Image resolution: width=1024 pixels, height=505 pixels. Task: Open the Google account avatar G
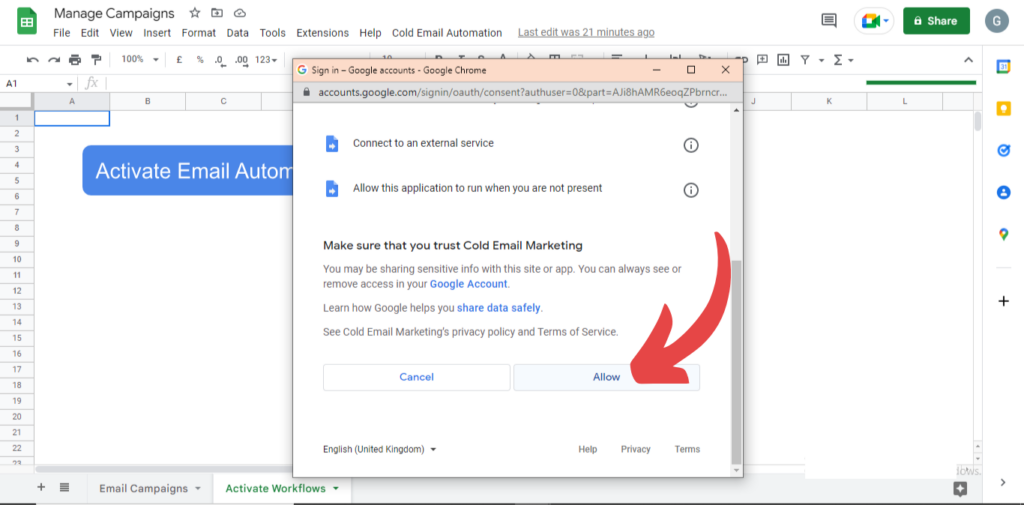(997, 21)
